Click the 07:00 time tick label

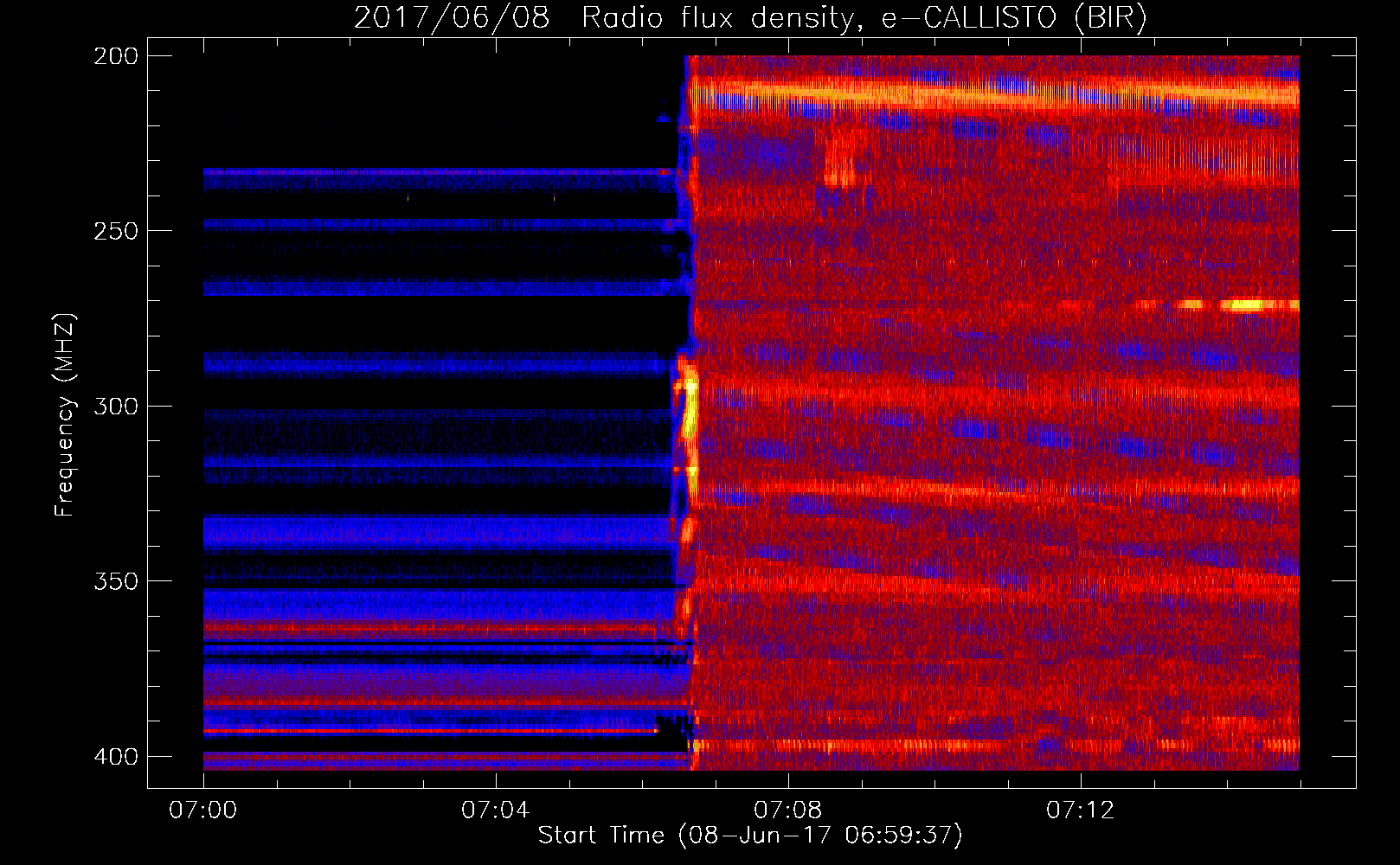pos(203,811)
